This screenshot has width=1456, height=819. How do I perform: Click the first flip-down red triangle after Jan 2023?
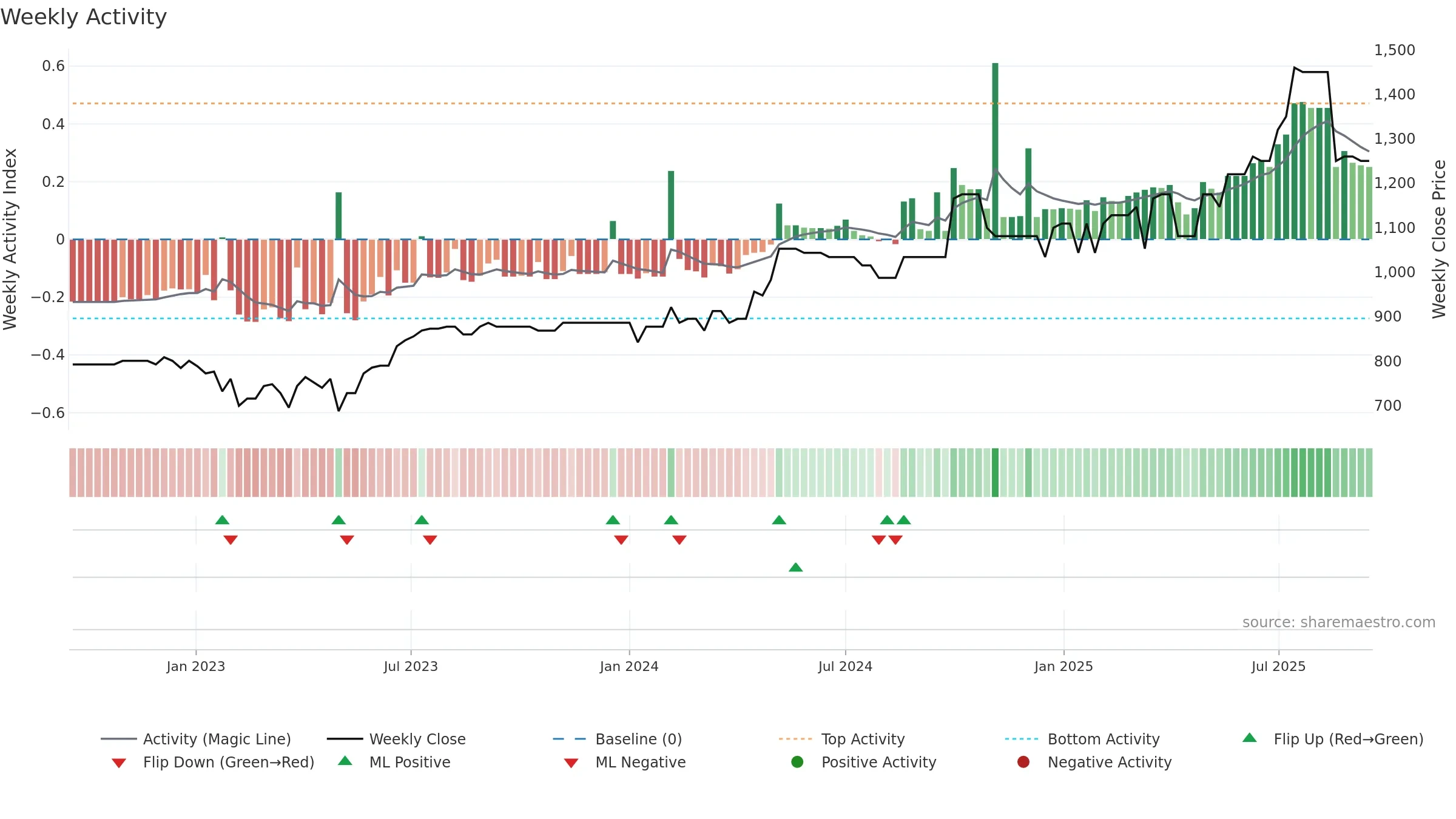[x=231, y=540]
